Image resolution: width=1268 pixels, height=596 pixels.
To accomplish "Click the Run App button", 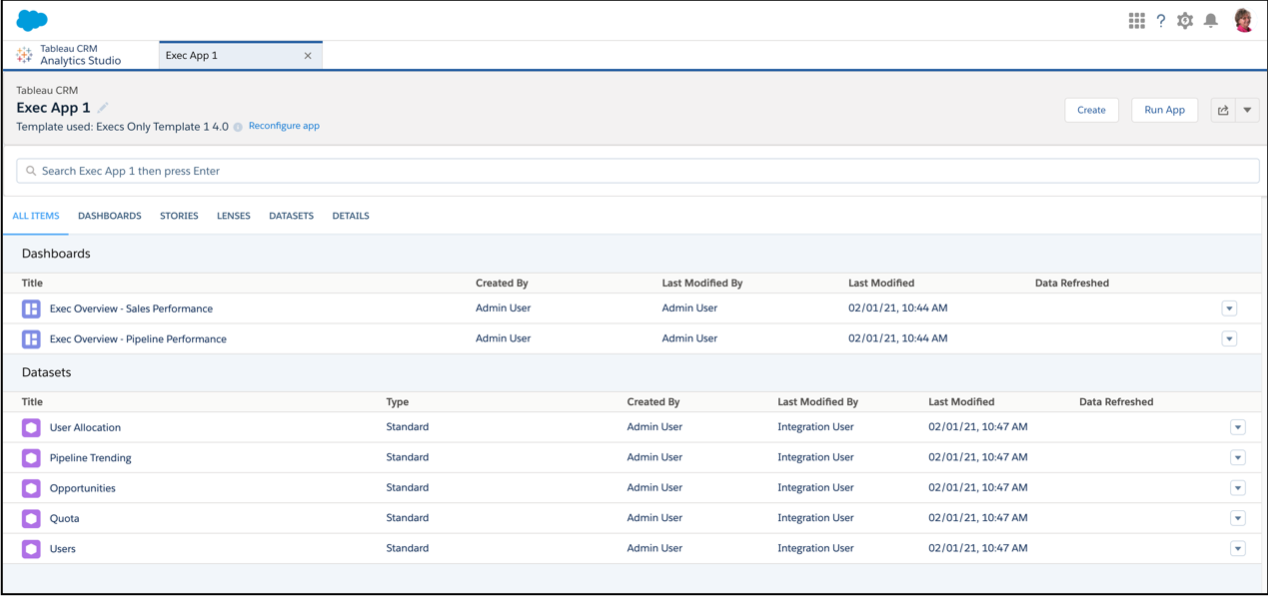I will (x=1165, y=110).
